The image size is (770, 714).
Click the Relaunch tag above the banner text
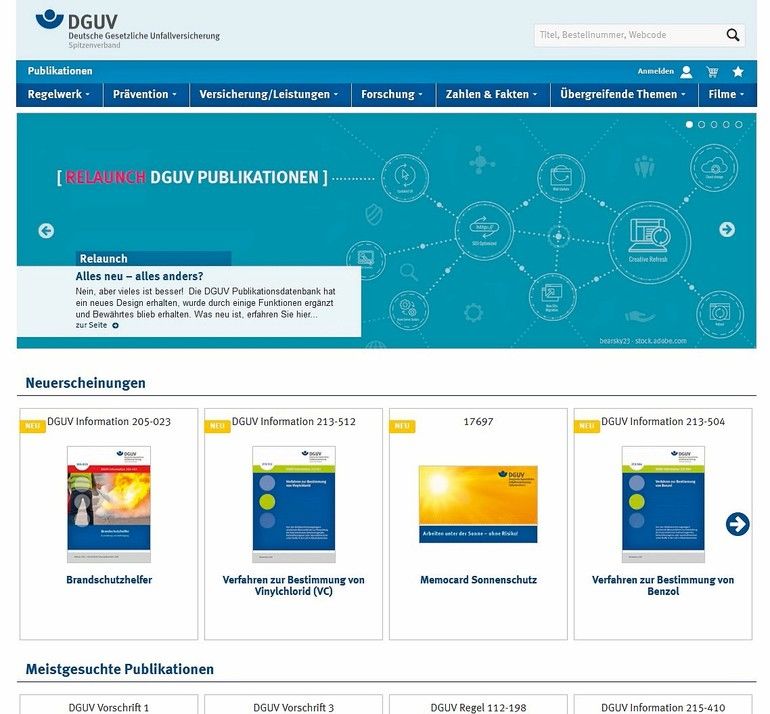(x=153, y=259)
